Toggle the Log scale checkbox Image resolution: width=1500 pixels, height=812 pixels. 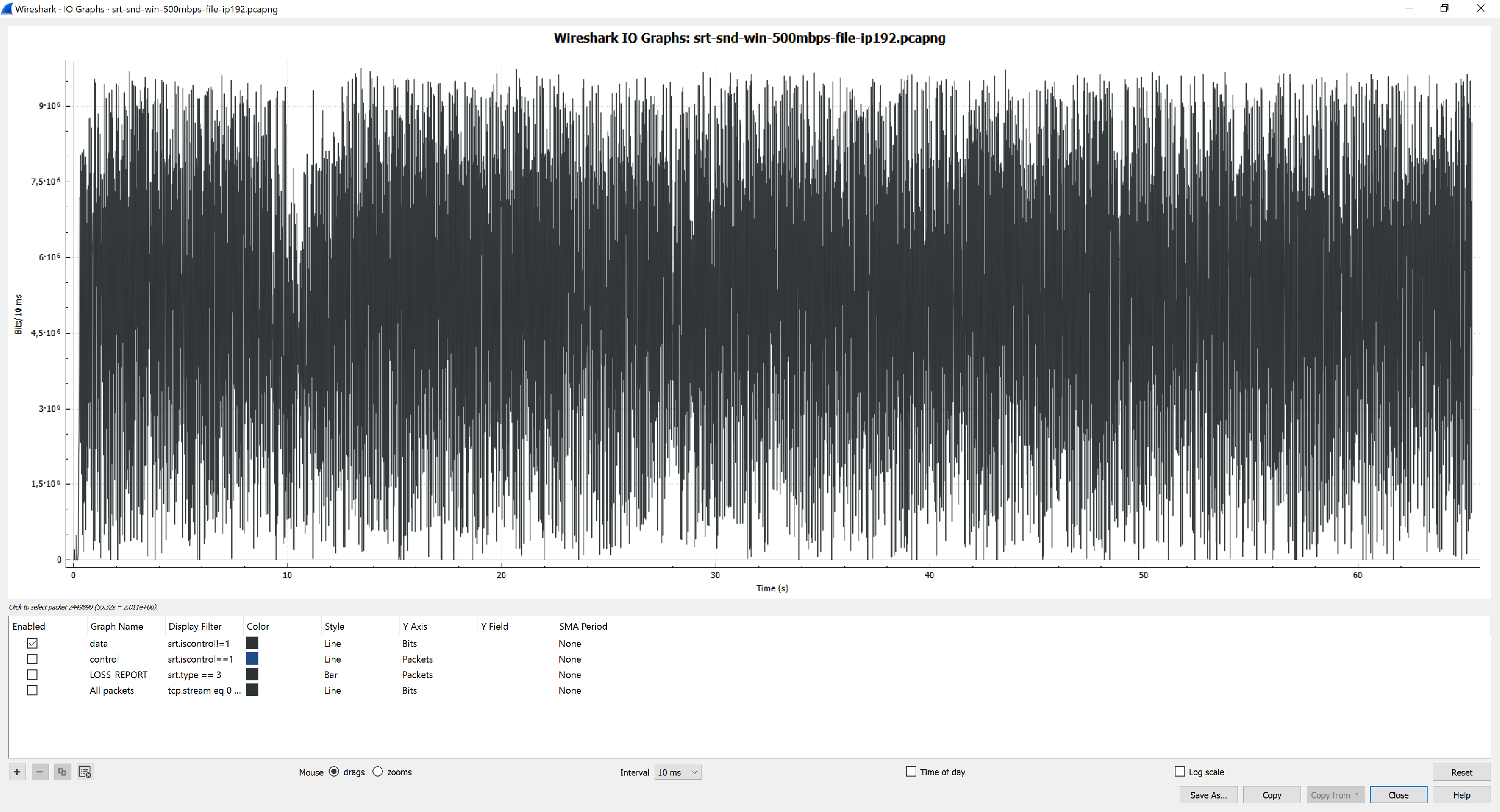(1180, 772)
